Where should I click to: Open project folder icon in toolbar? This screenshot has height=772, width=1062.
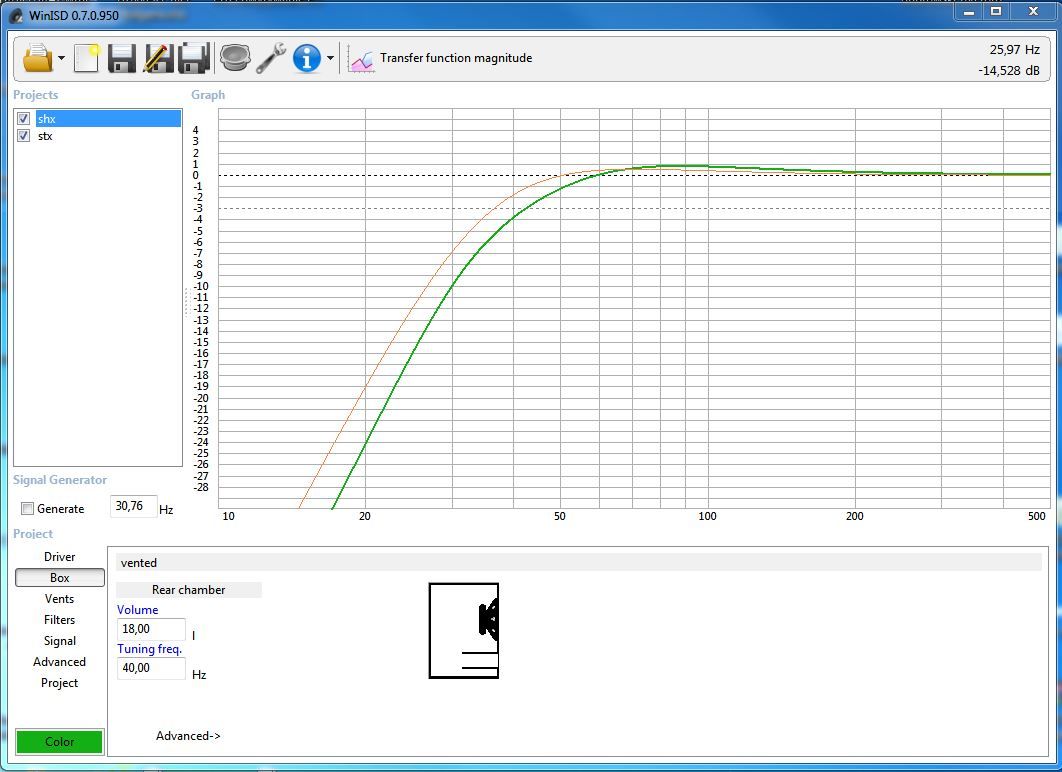(x=37, y=58)
